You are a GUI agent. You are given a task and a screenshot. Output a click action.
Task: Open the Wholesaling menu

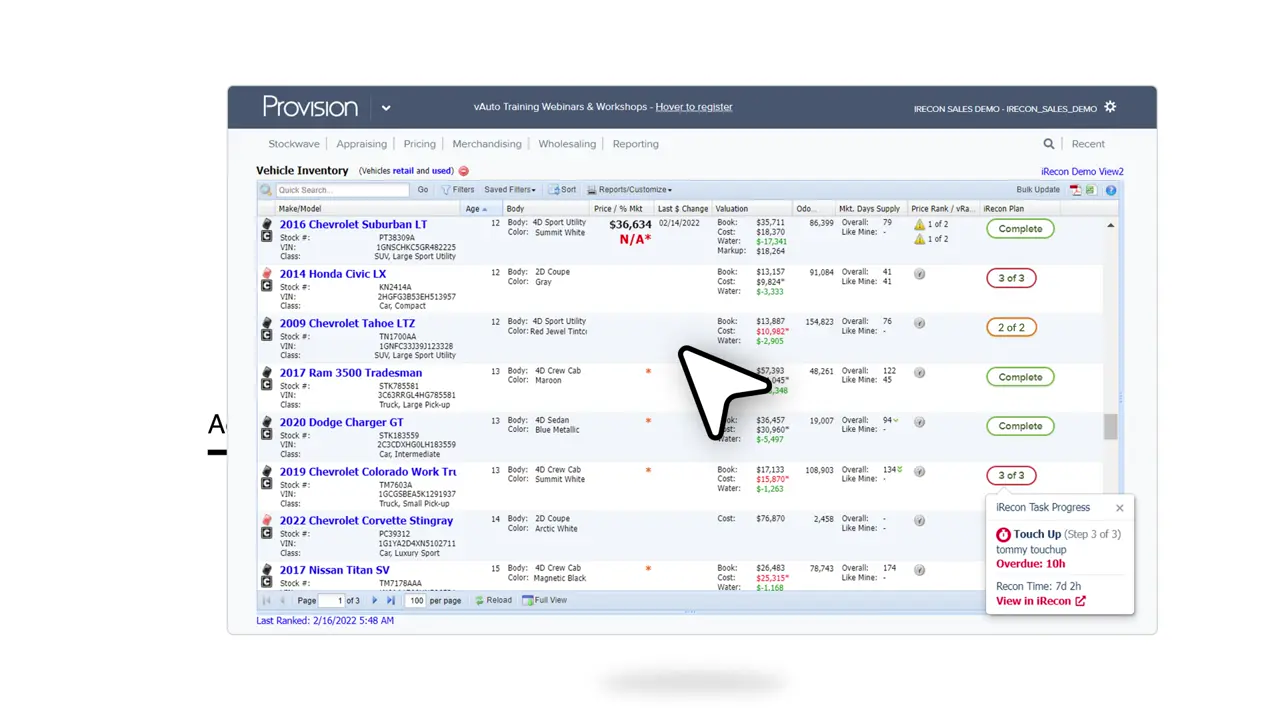pos(567,144)
